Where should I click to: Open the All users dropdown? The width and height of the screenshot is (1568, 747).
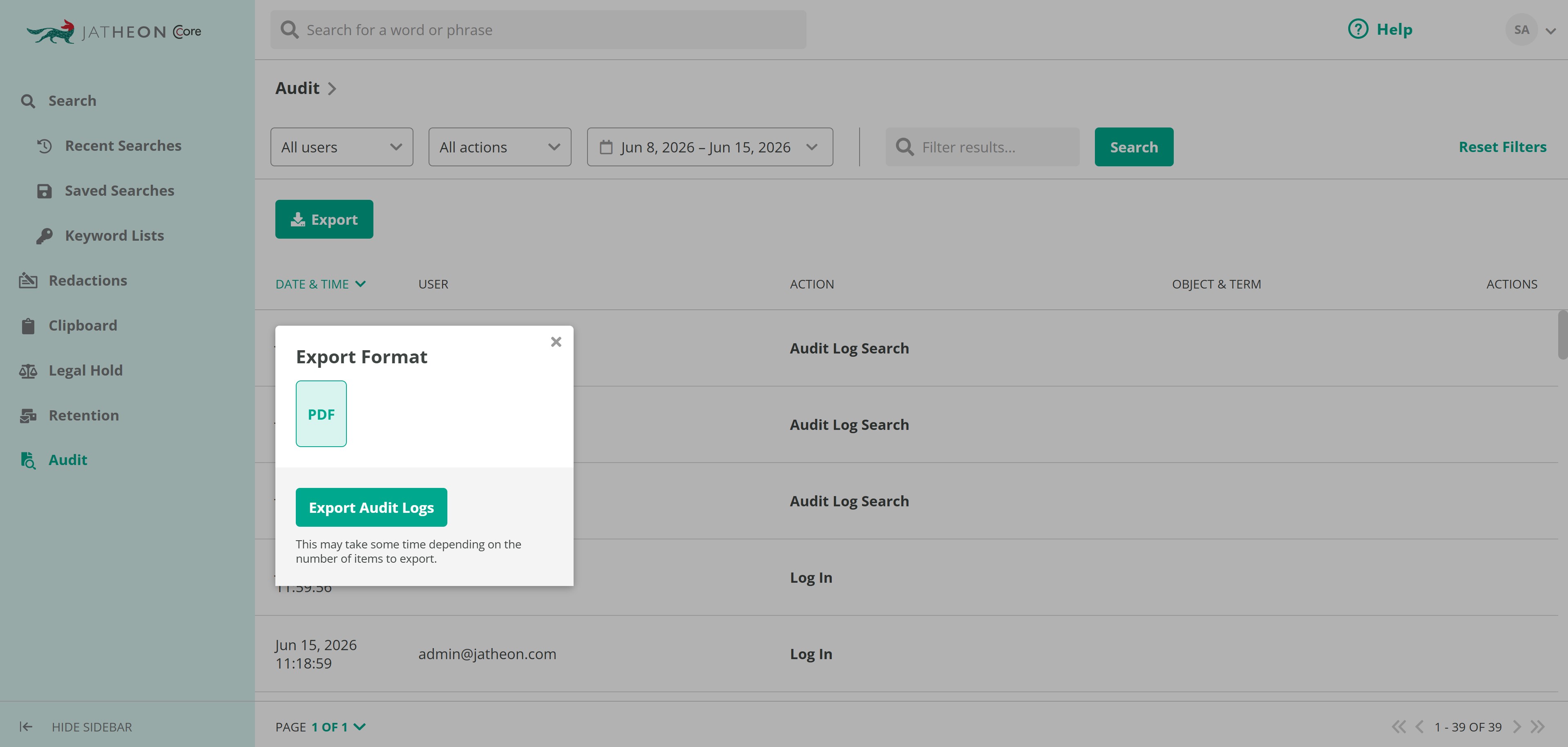tap(342, 147)
